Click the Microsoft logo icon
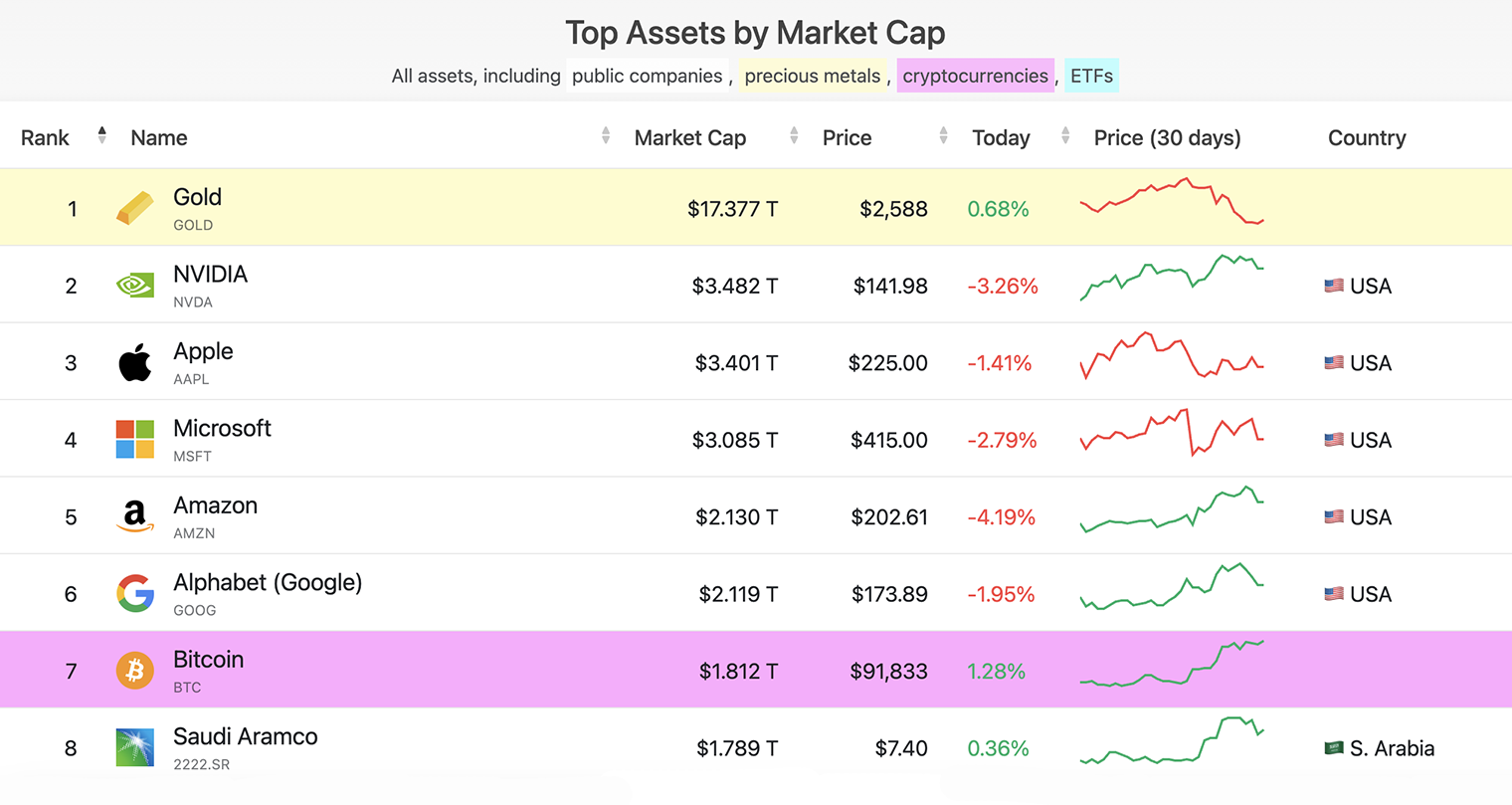This screenshot has width=1512, height=805. (x=135, y=440)
